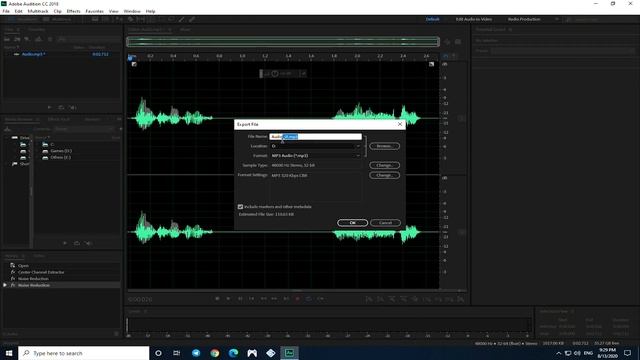Click selected Noise Reduction history entry
Viewport: 640px width, 360px height.
(34, 285)
